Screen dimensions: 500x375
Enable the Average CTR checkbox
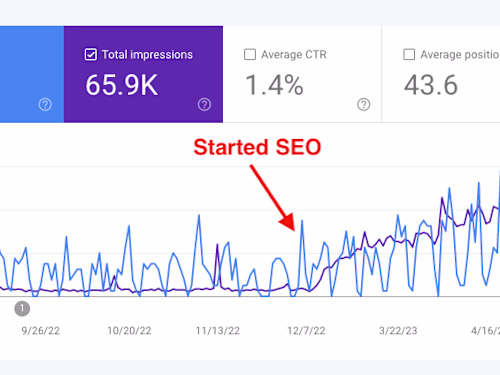tap(250, 54)
